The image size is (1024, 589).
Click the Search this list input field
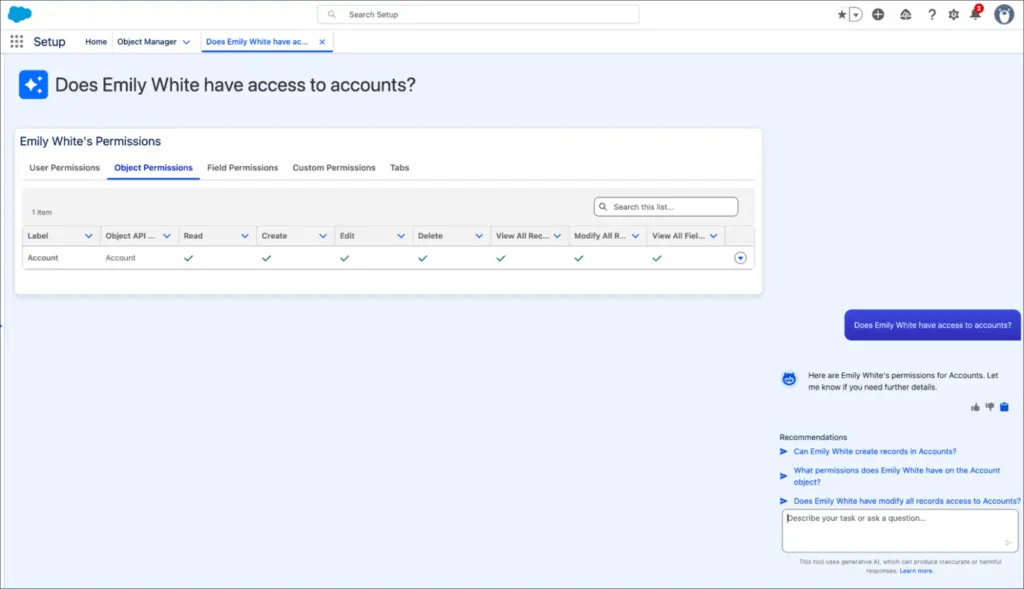tap(666, 206)
